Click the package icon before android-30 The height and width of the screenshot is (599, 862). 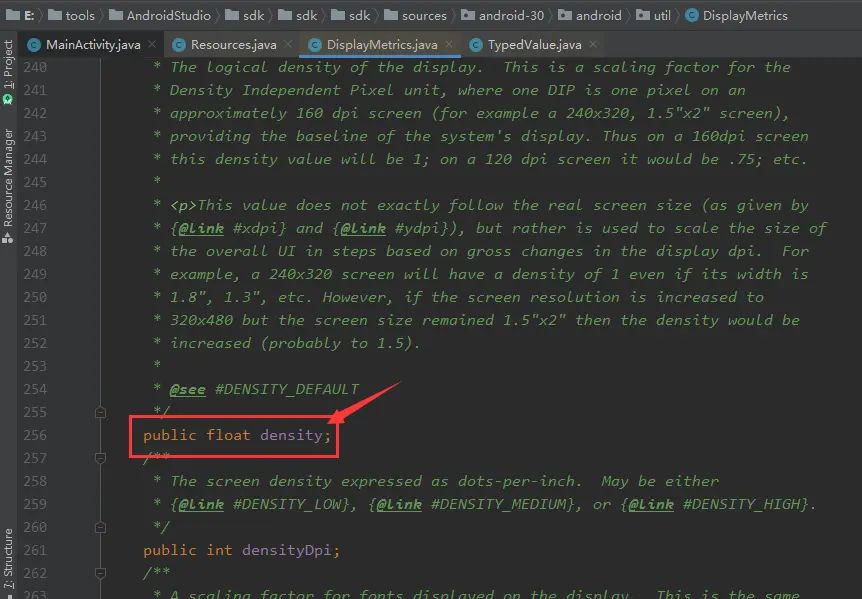point(468,15)
